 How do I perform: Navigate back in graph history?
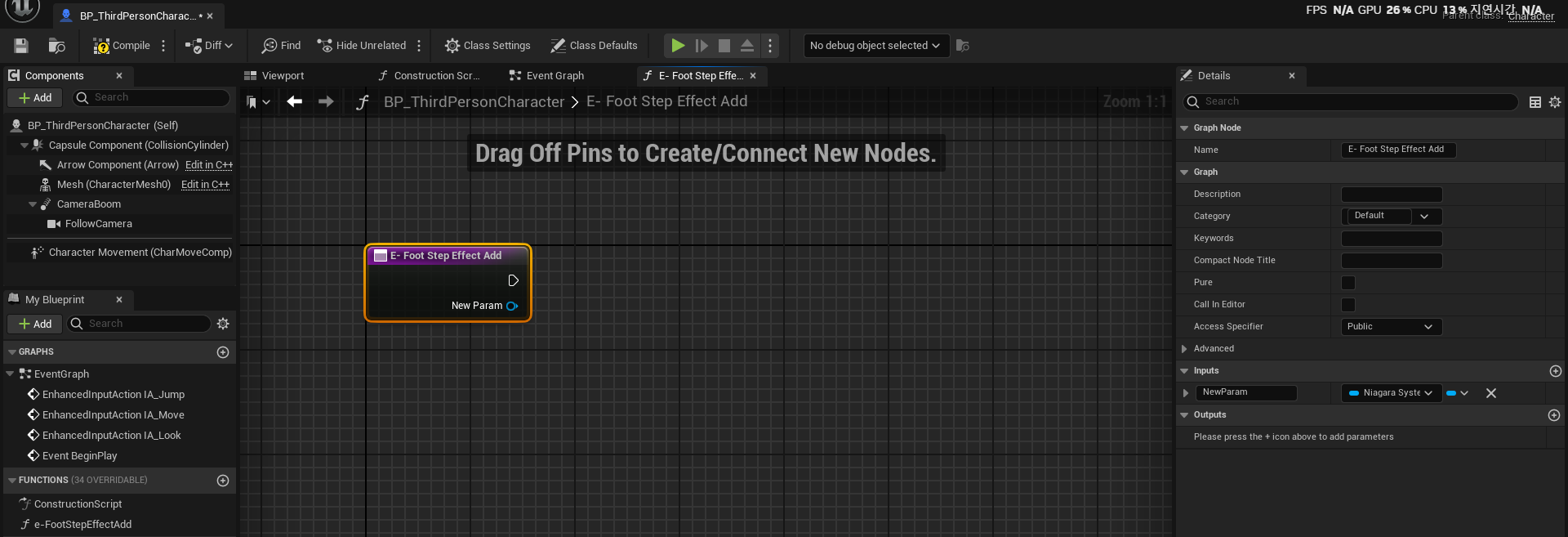click(x=295, y=101)
